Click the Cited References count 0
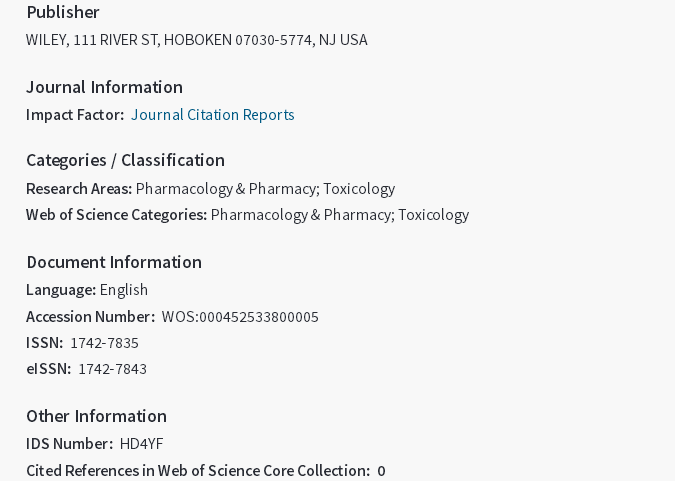 381,471
